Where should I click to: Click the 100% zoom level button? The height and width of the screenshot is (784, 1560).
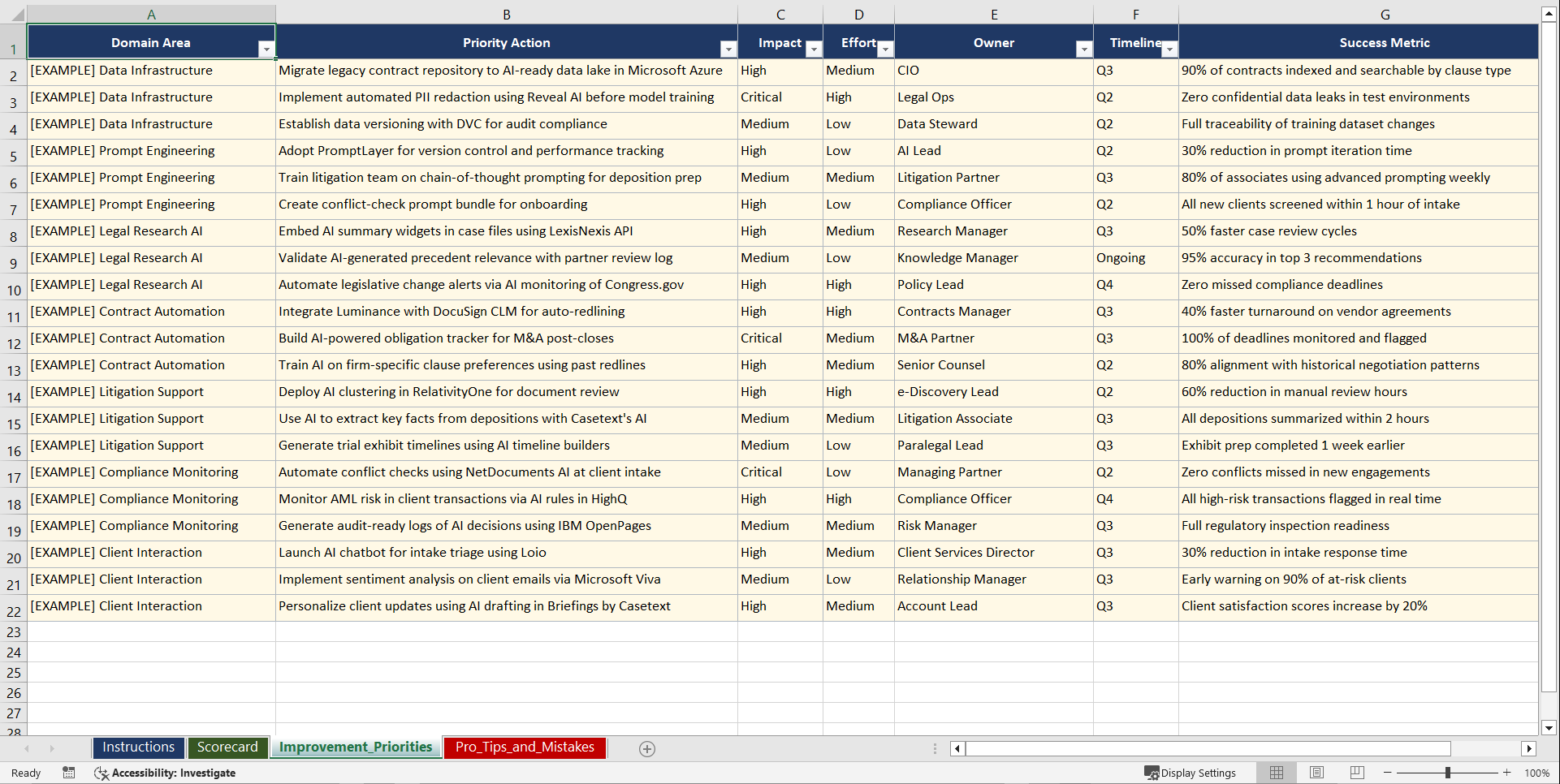click(1537, 773)
